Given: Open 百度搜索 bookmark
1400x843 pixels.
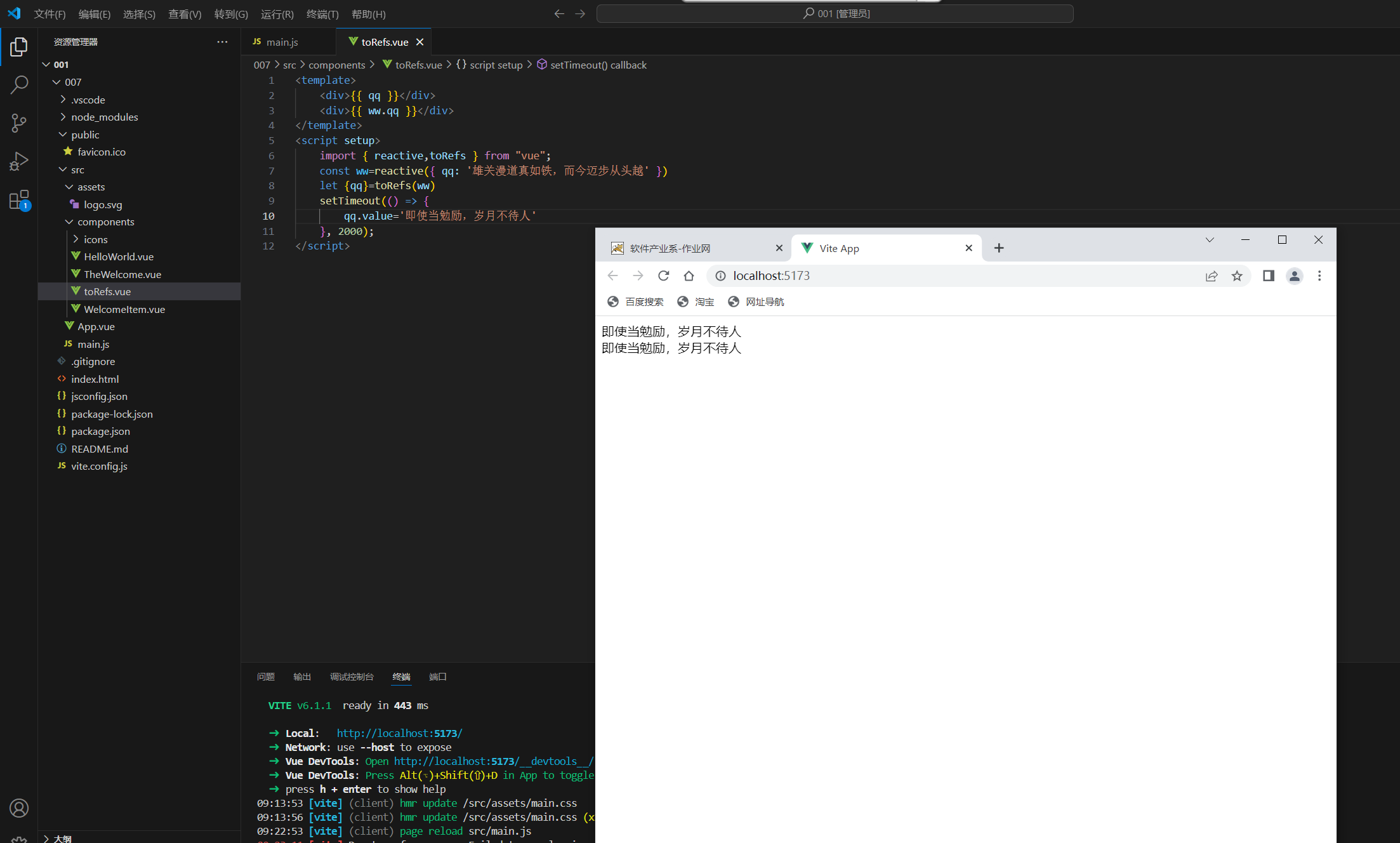Looking at the screenshot, I should 635,302.
